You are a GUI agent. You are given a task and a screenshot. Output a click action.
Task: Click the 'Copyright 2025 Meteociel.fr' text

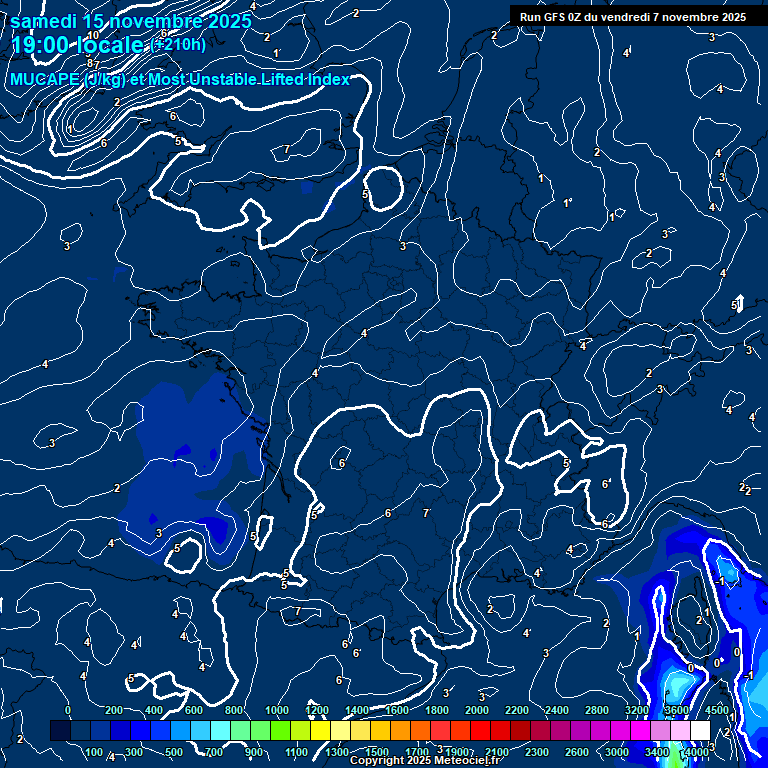tap(425, 760)
